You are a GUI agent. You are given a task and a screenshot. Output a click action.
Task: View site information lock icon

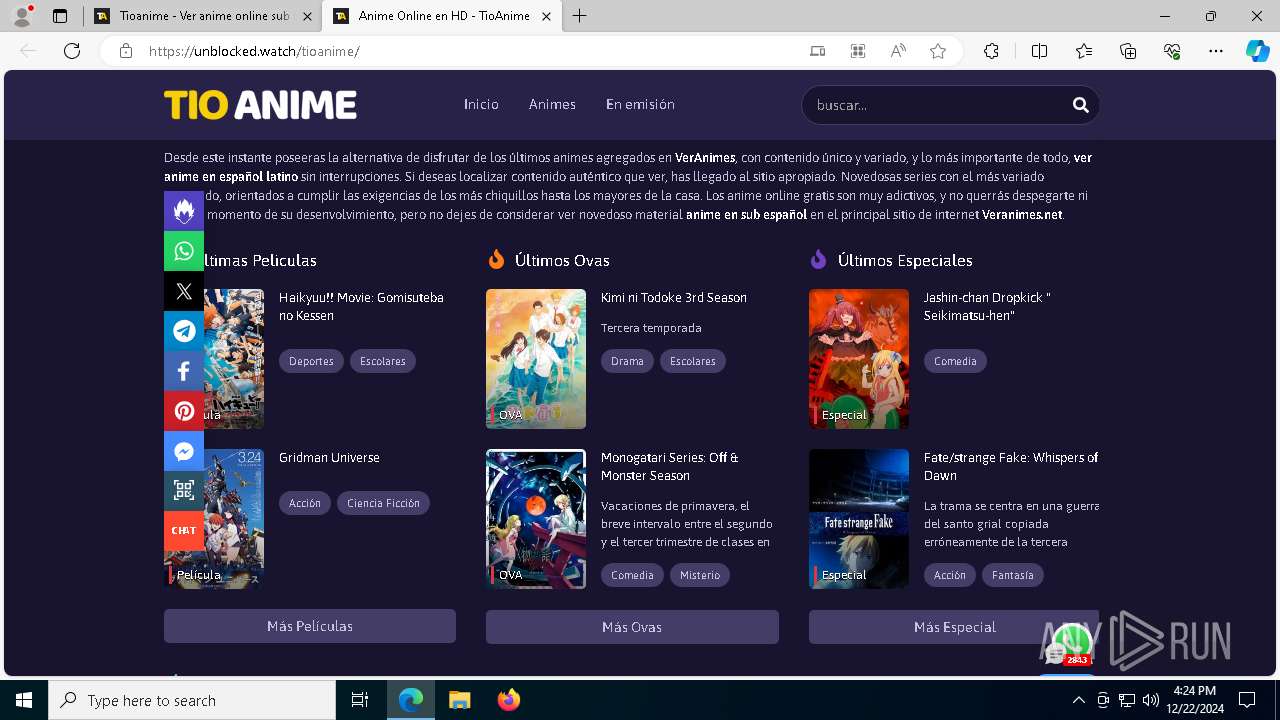pyautogui.click(x=126, y=51)
